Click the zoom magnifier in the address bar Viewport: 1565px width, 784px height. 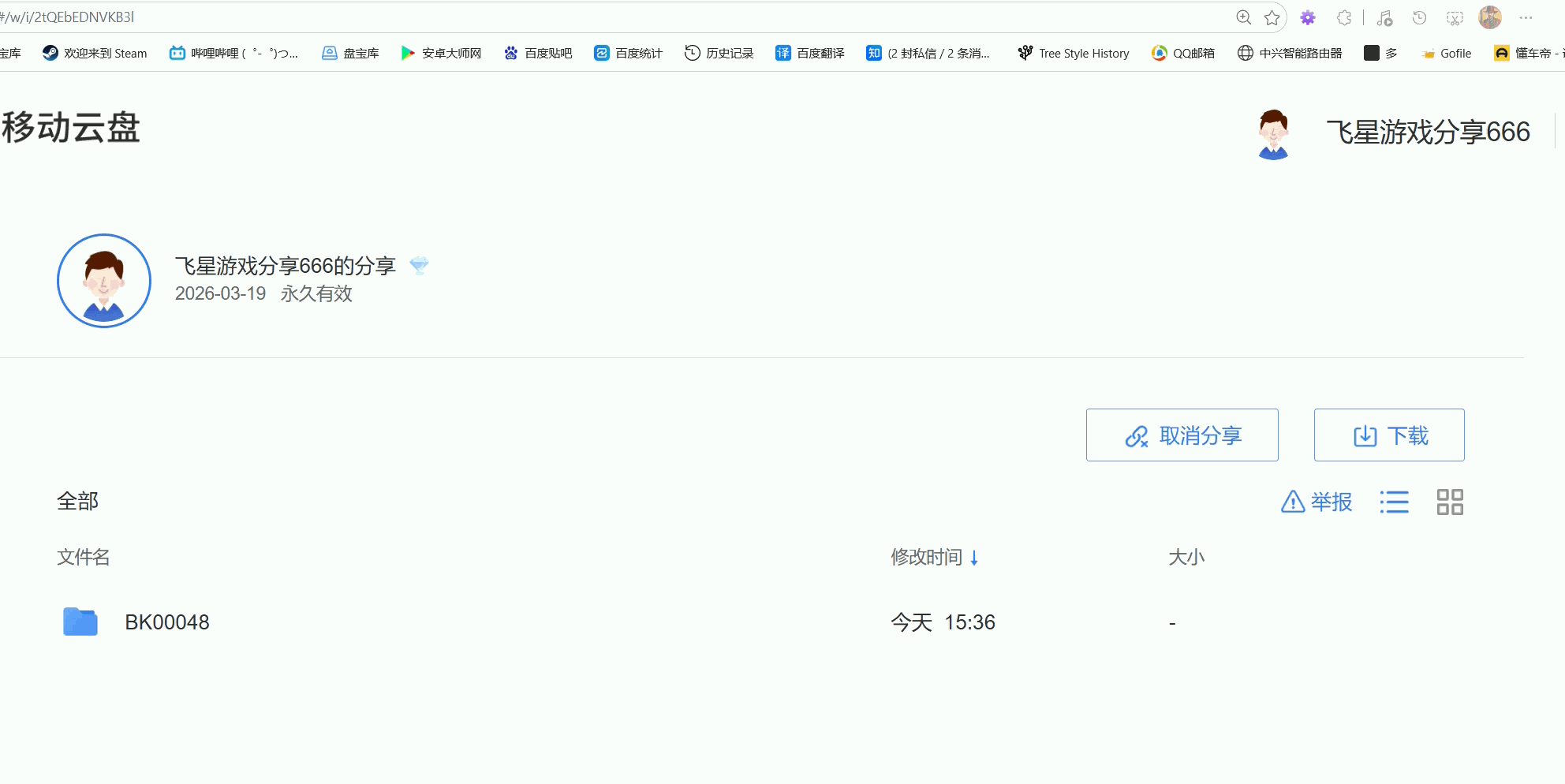pyautogui.click(x=1244, y=17)
